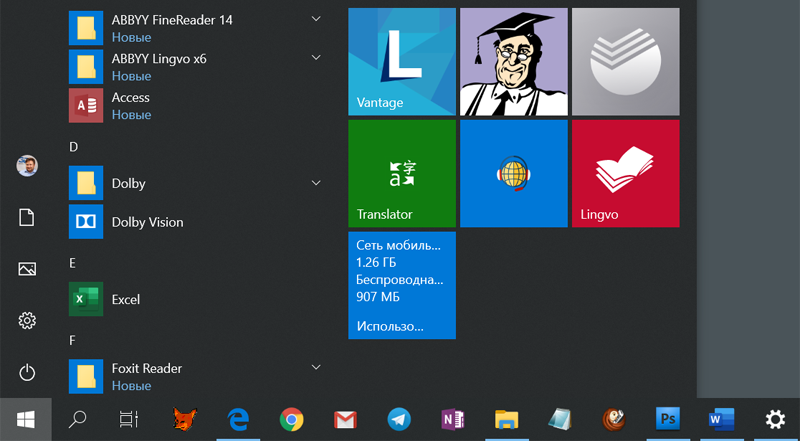The height and width of the screenshot is (441, 800).
Task: Expand the ABBYY FineReader 14 folder
Action: (x=316, y=19)
